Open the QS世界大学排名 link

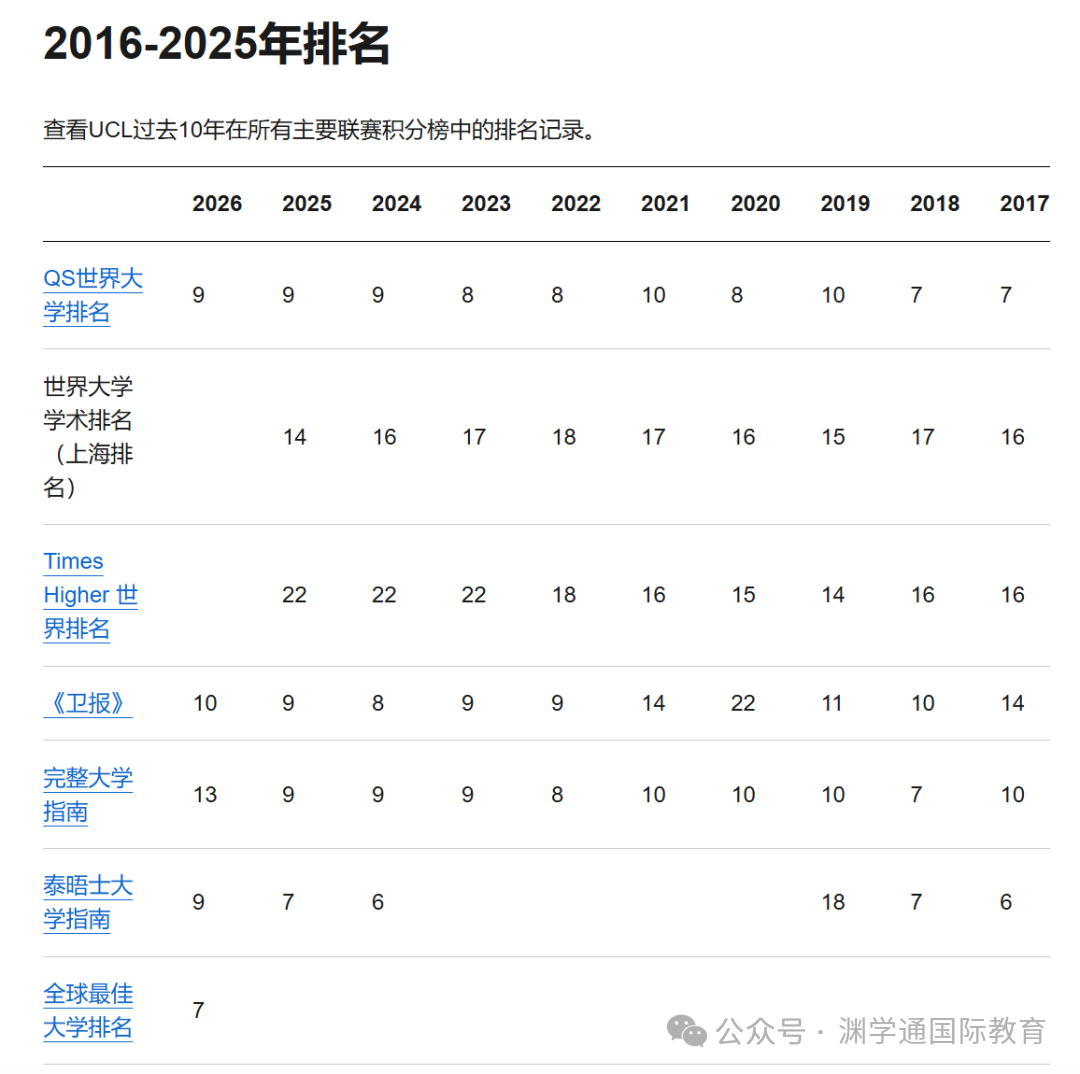[92, 295]
